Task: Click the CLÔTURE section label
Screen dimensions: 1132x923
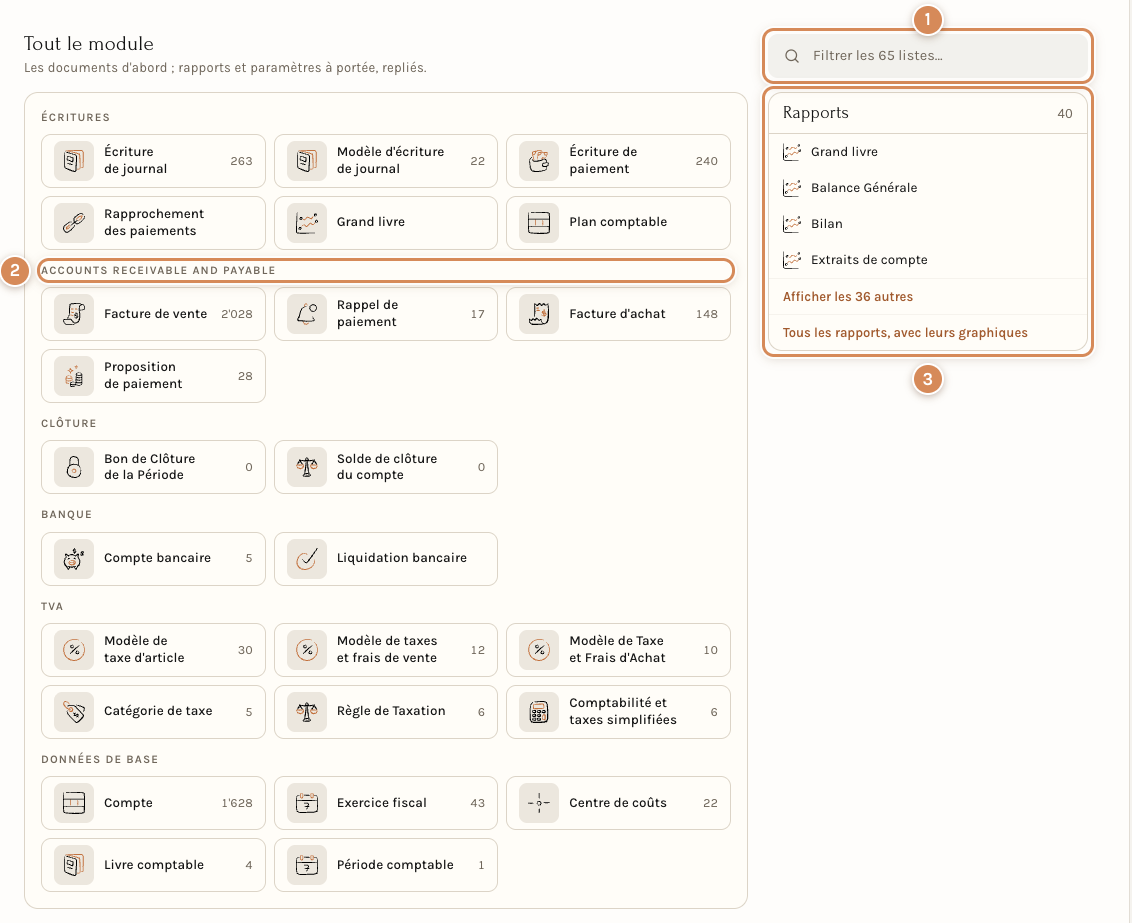Action: (x=69, y=423)
